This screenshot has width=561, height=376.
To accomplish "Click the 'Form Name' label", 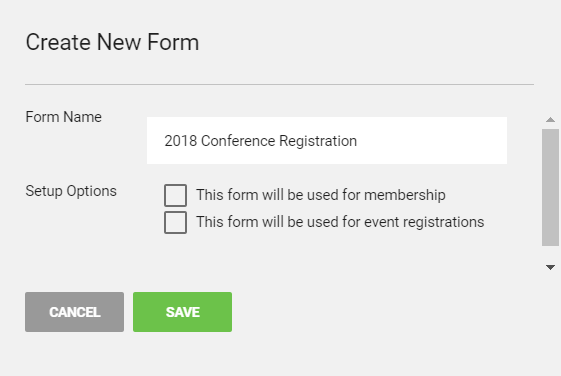I will click(63, 117).
